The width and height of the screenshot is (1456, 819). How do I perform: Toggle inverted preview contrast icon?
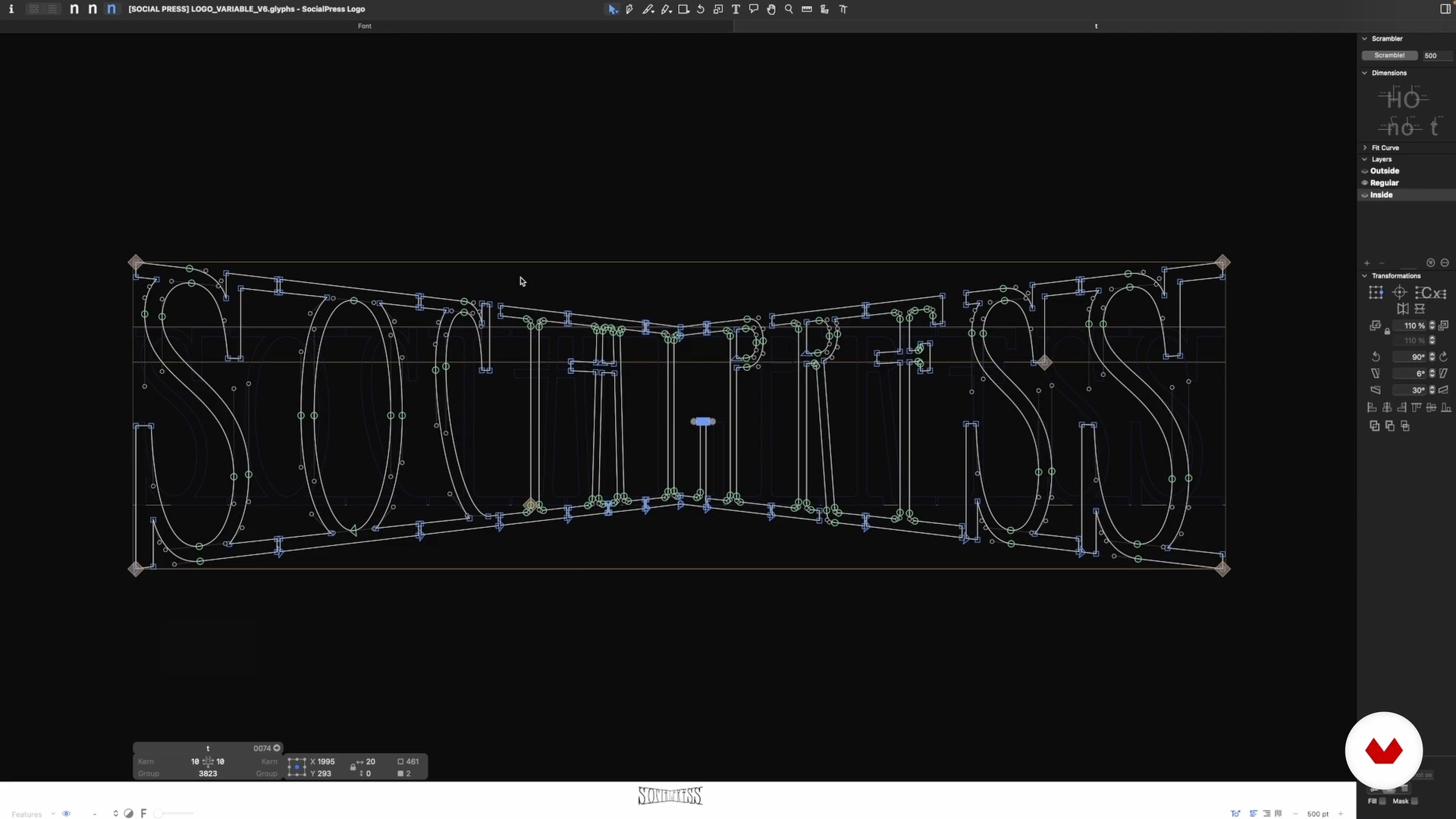[129, 814]
